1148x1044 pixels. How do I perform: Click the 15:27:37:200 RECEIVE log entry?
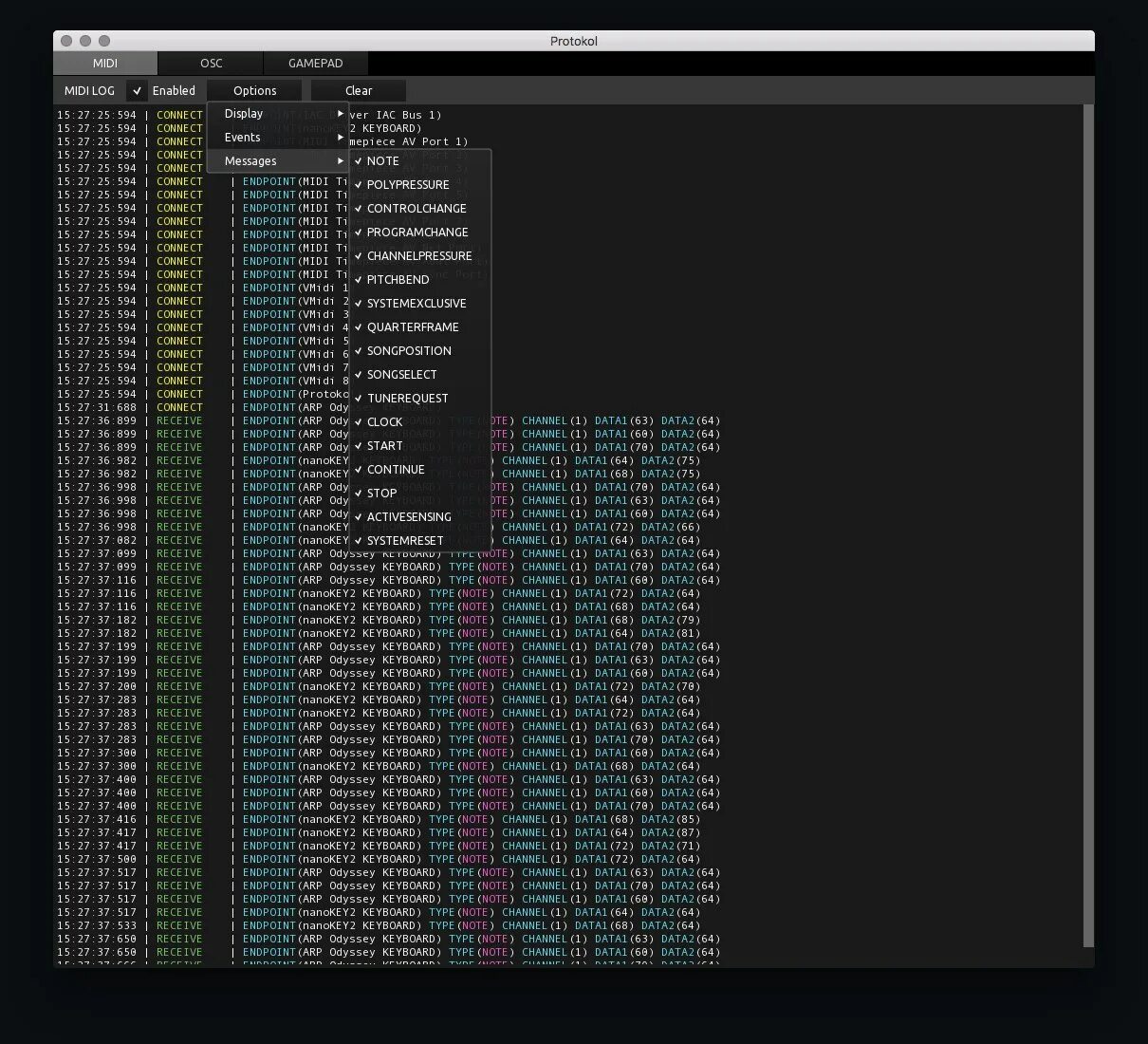pos(379,686)
